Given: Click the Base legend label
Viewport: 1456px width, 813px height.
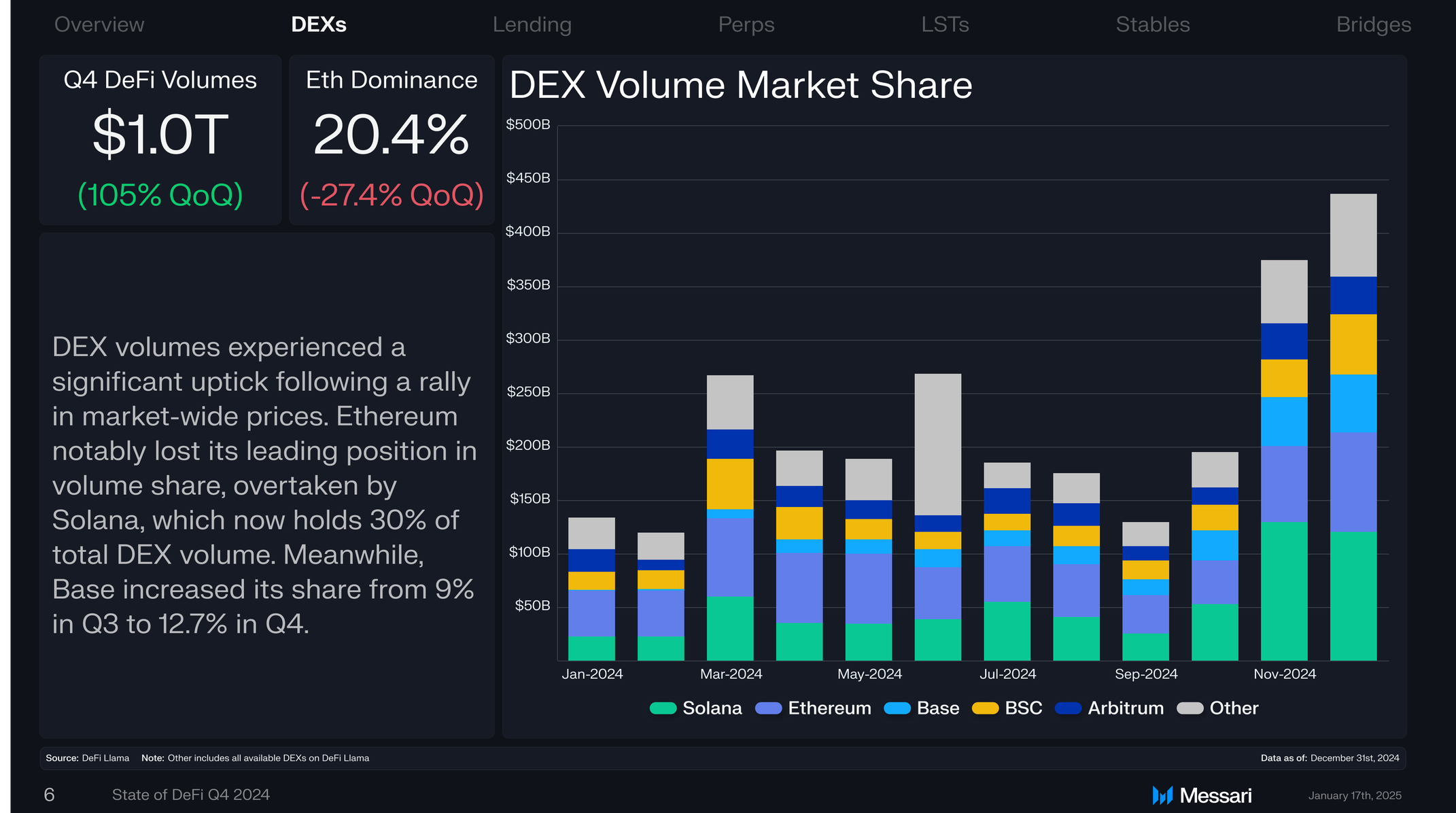Looking at the screenshot, I should coord(938,708).
